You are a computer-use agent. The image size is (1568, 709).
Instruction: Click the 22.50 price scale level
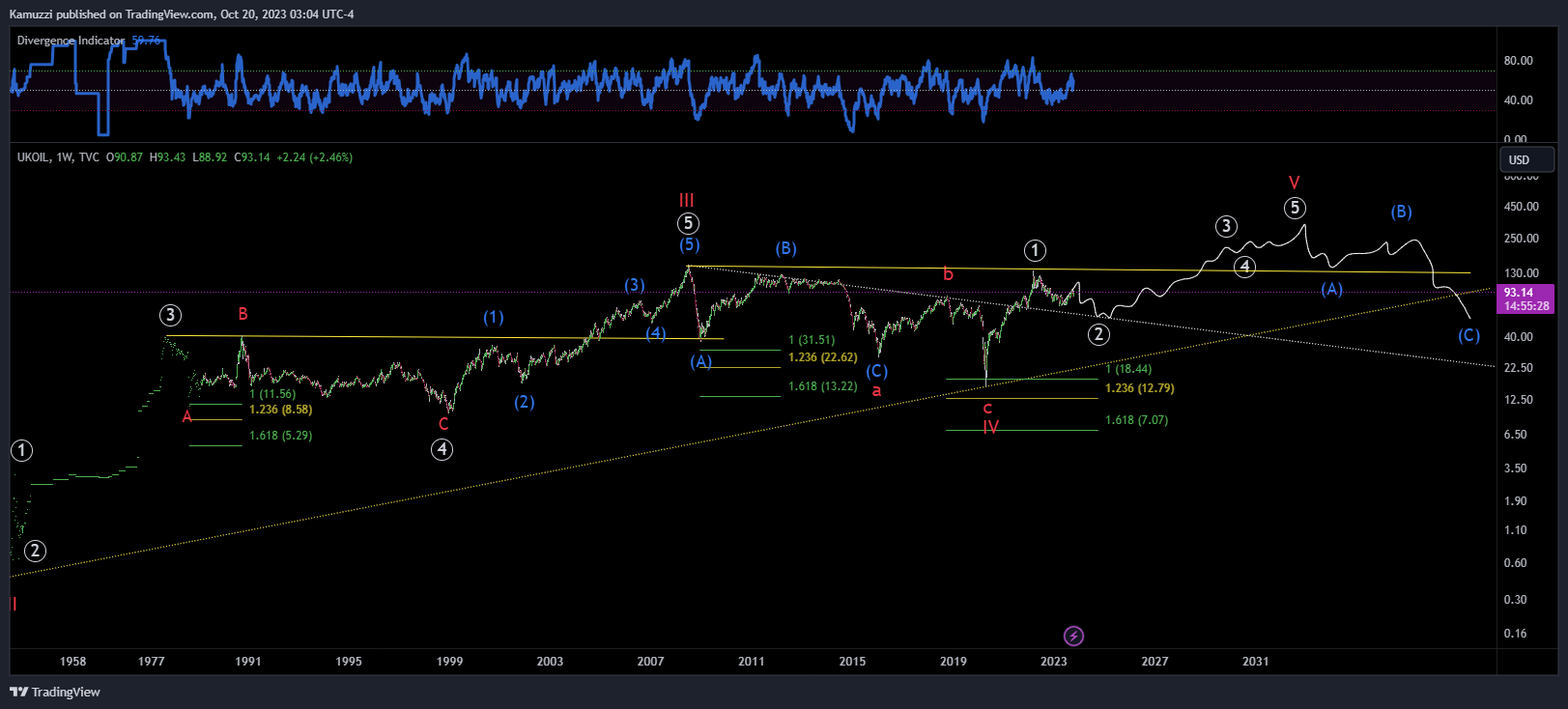pos(1519,368)
